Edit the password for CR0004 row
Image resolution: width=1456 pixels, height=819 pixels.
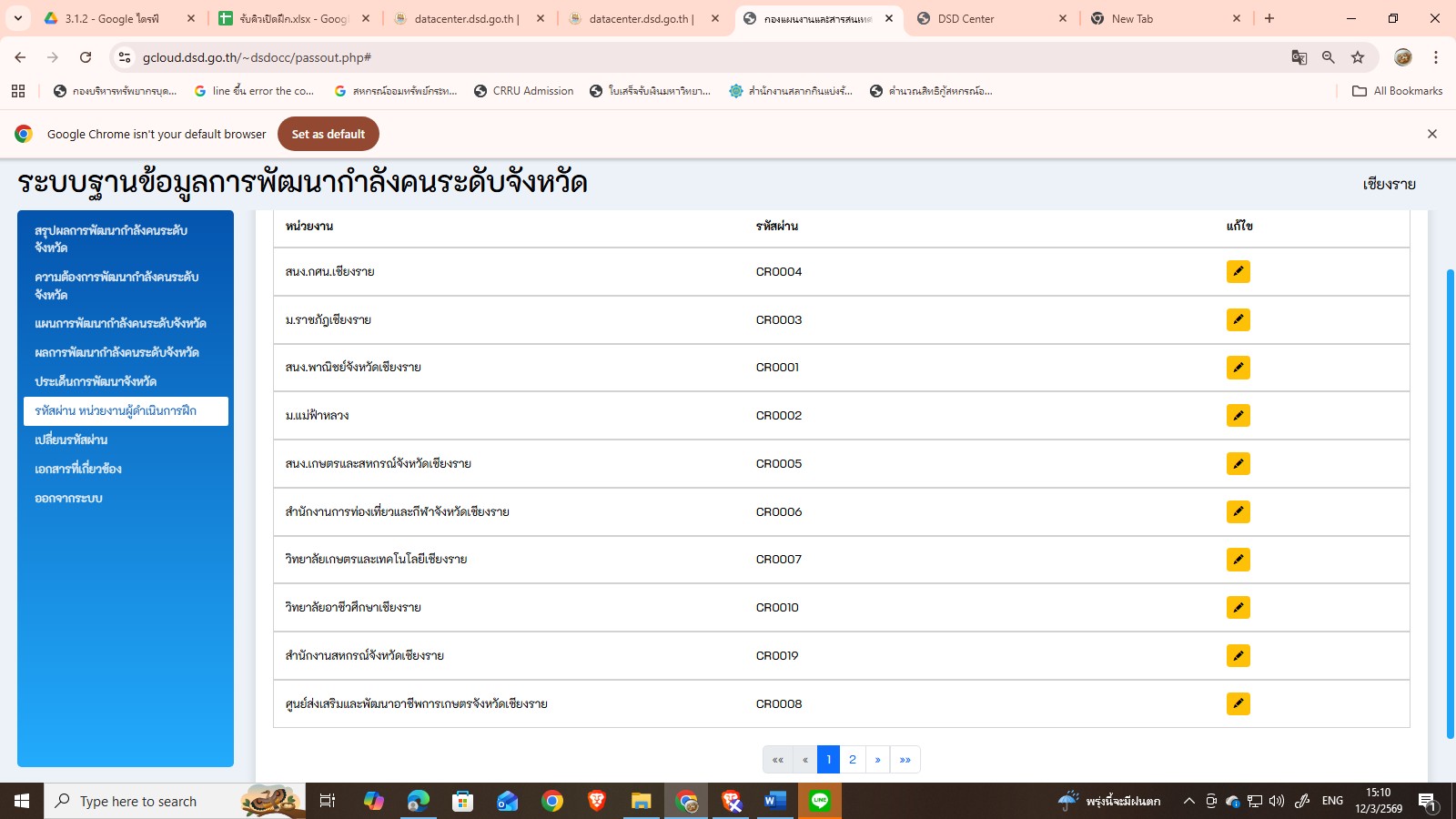(1238, 272)
